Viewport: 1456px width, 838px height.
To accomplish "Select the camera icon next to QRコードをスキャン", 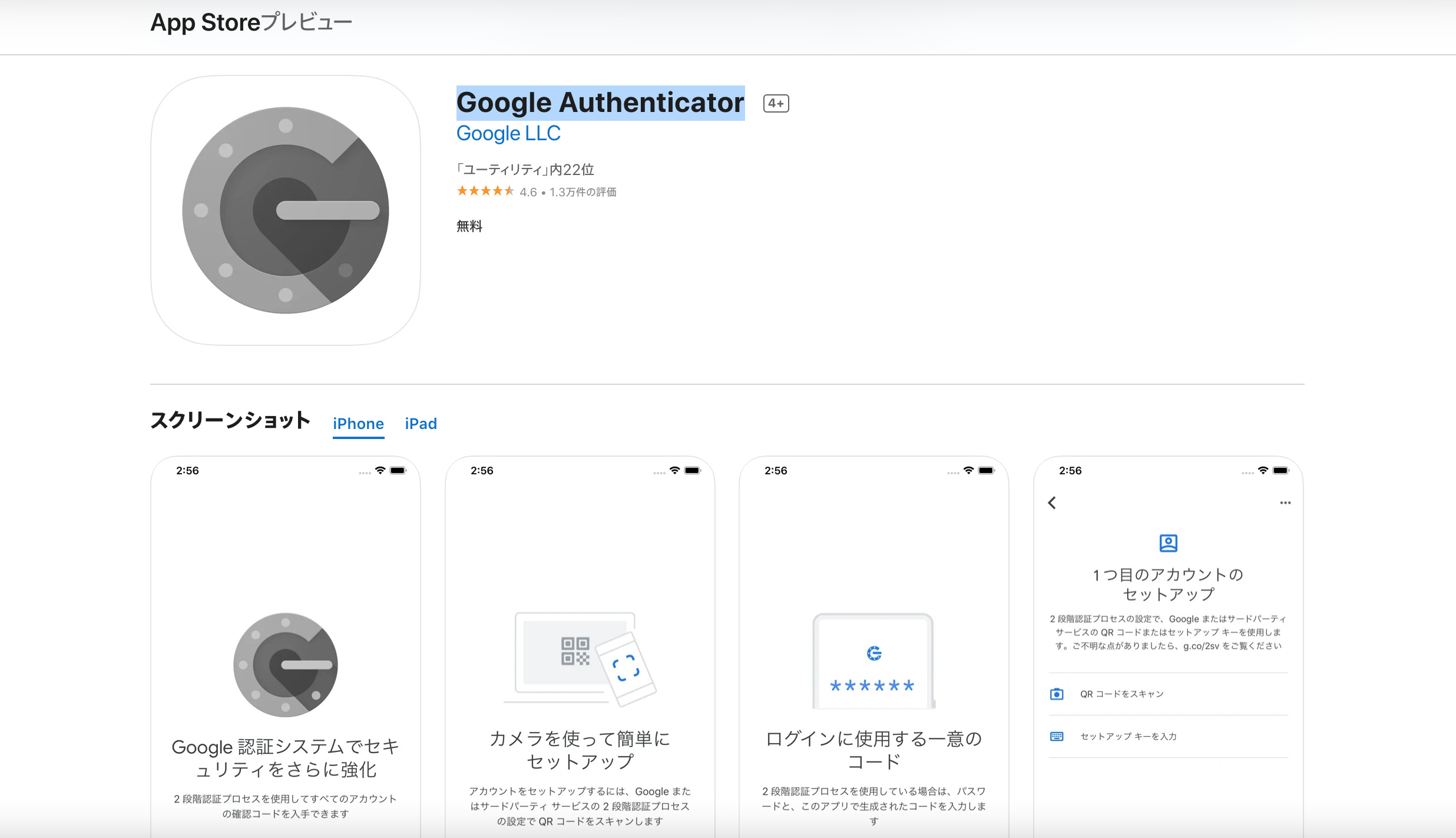I will [1057, 694].
